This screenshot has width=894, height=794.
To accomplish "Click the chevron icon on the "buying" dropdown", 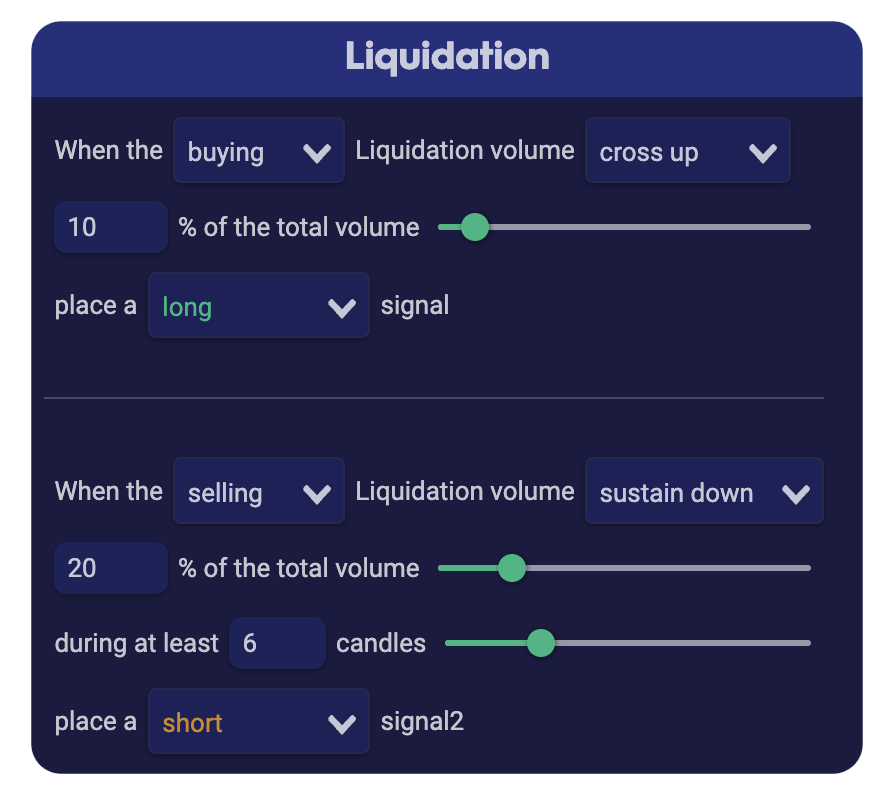I will coord(318,151).
